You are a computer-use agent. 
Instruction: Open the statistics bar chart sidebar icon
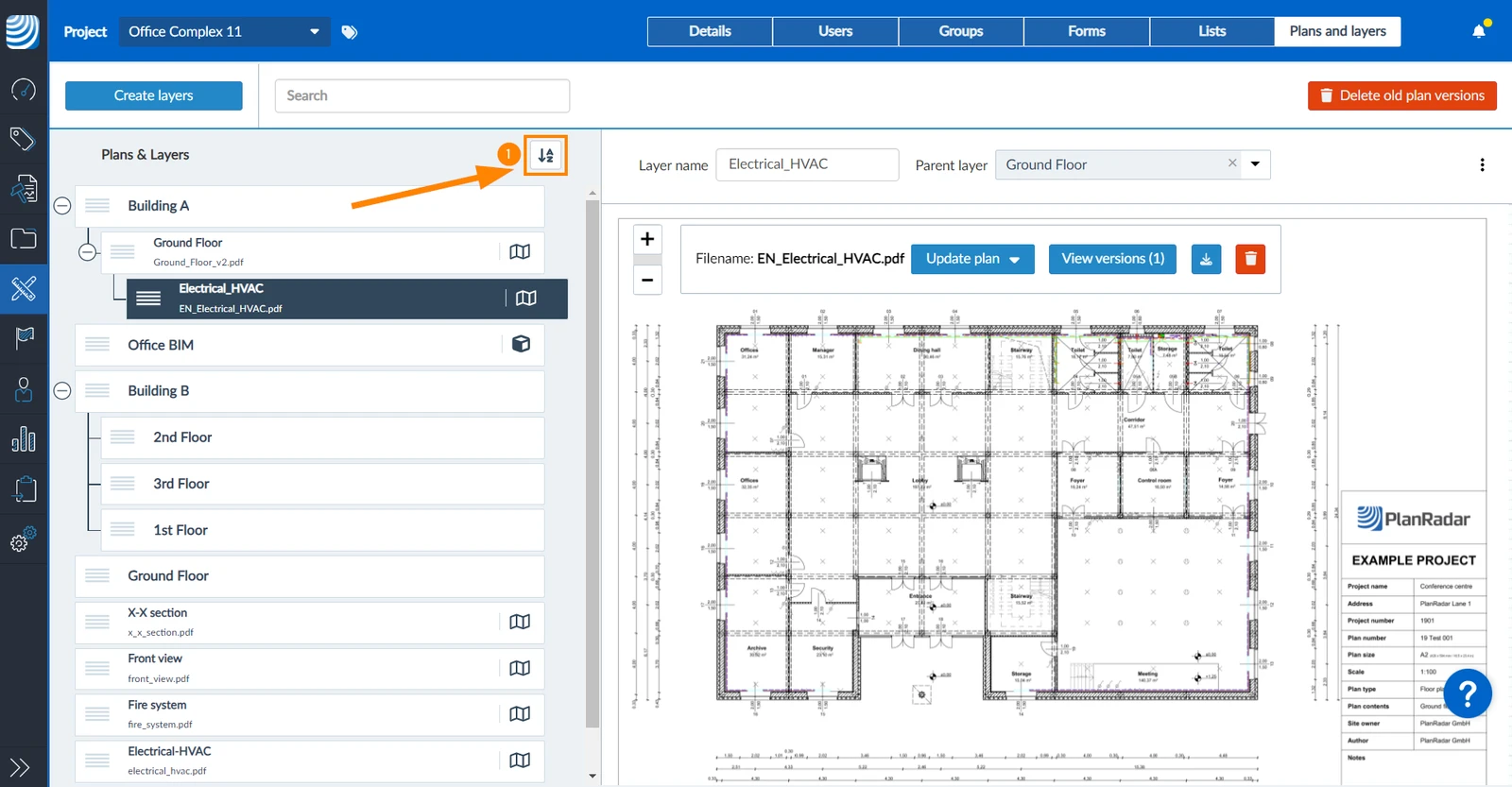pos(24,439)
